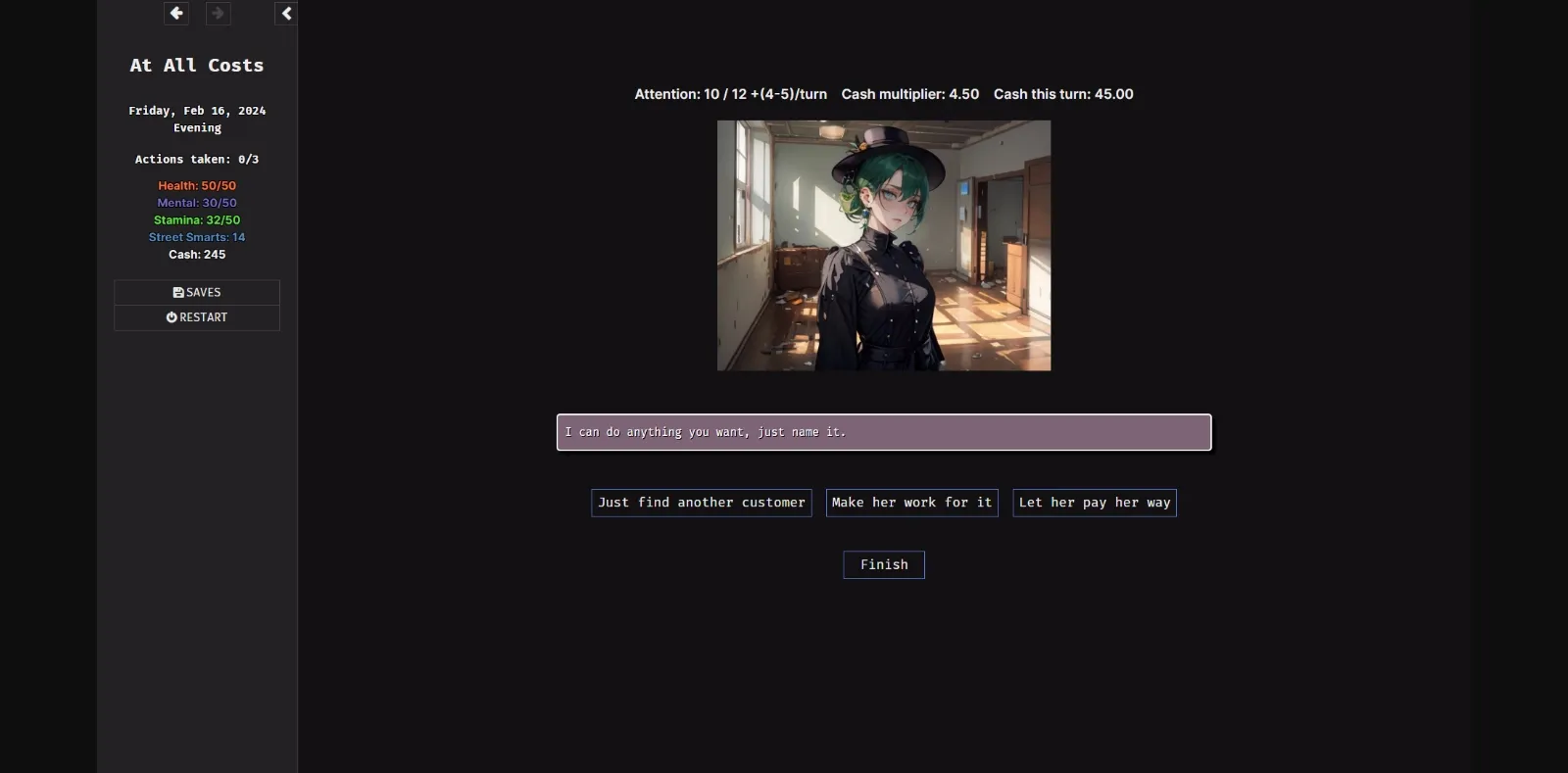This screenshot has width=1568, height=773.
Task: Click the 'Cash multiplier: 4.50' readout
Action: (x=909, y=94)
